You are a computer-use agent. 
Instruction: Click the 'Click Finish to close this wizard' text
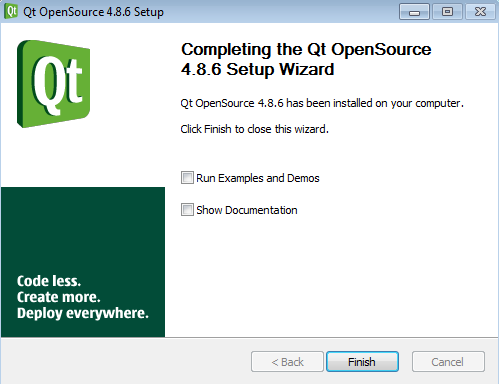(255, 129)
